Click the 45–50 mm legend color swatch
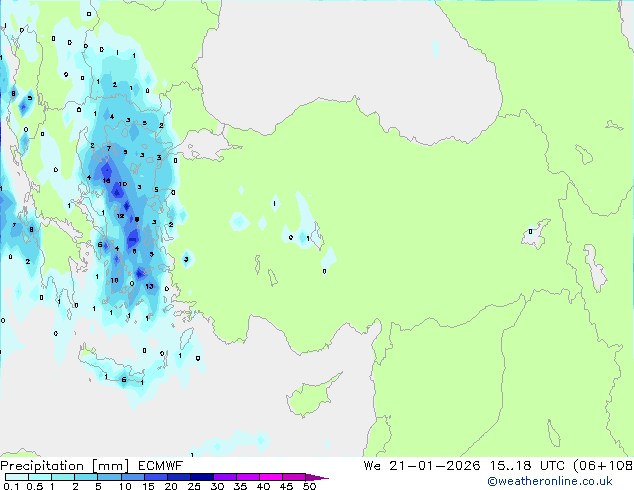 point(294,477)
